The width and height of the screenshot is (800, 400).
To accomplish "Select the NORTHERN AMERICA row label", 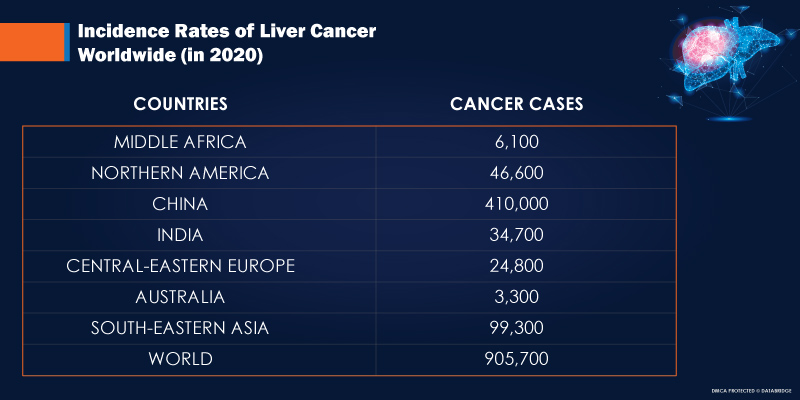I will pyautogui.click(x=180, y=173).
